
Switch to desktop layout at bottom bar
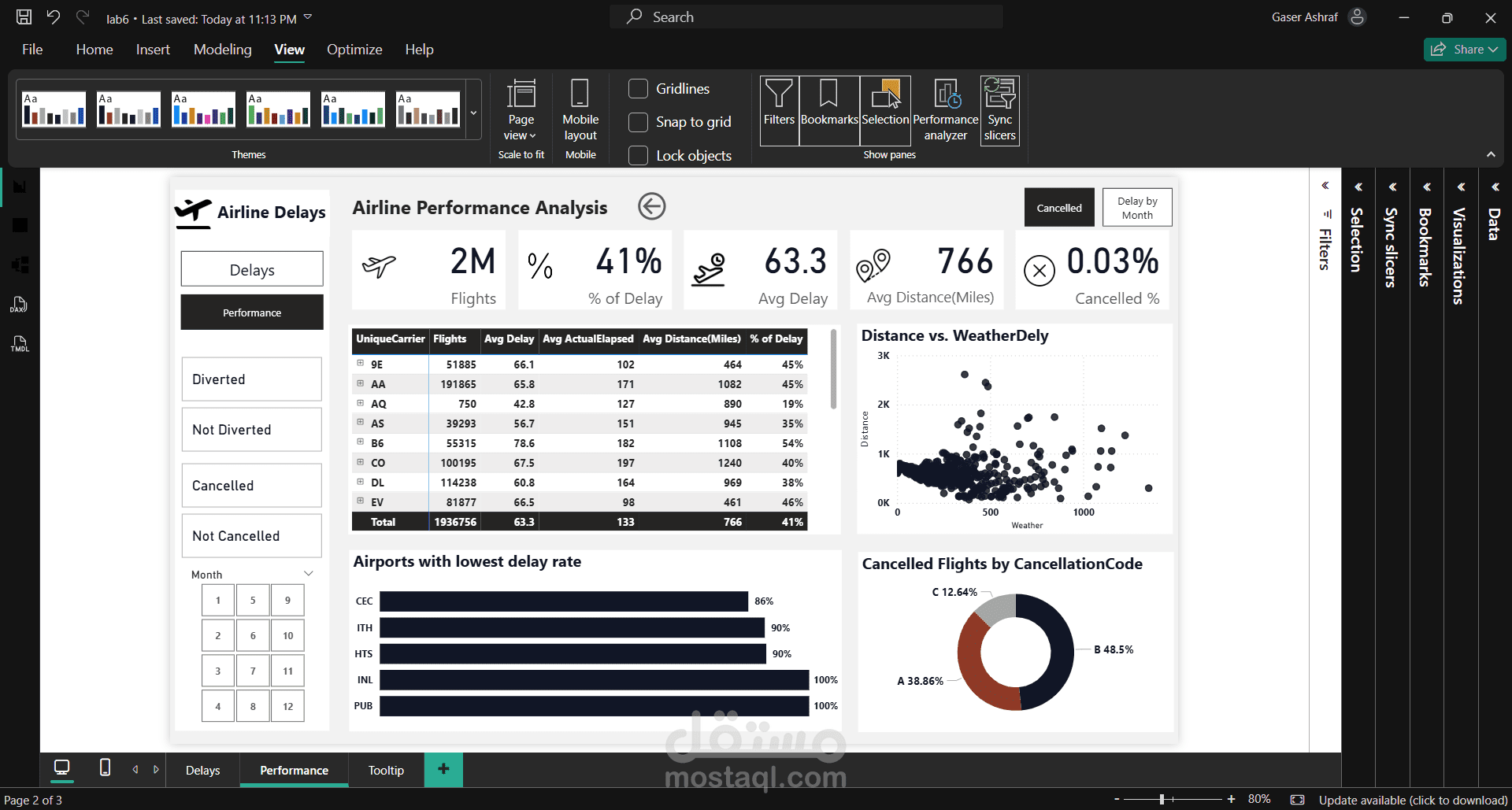coord(61,767)
